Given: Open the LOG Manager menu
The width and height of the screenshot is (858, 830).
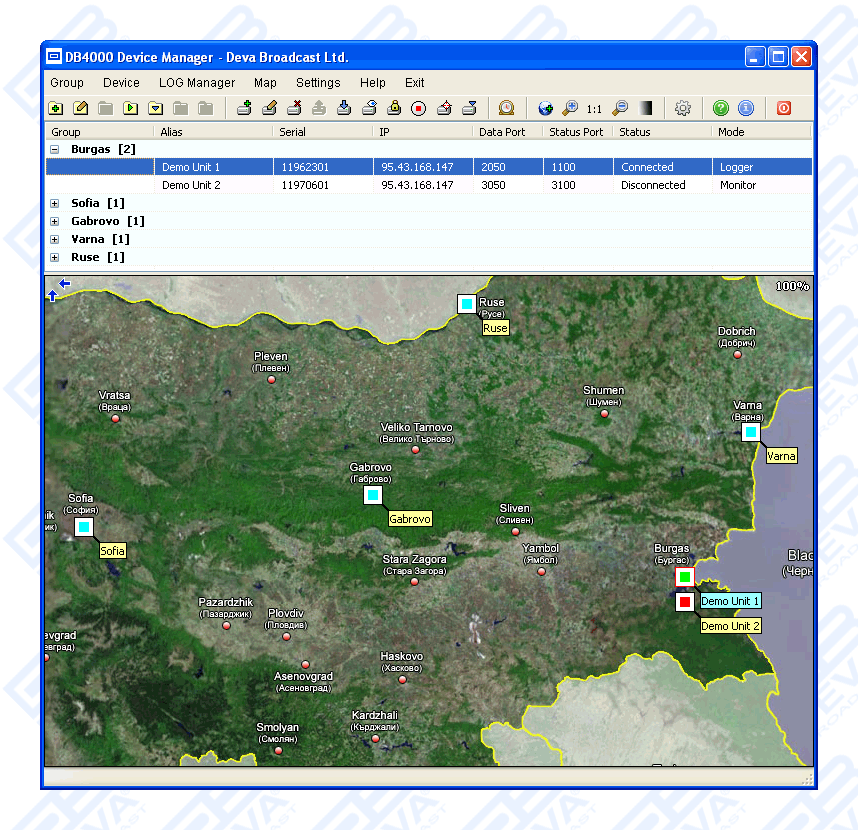Looking at the screenshot, I should tap(197, 83).
